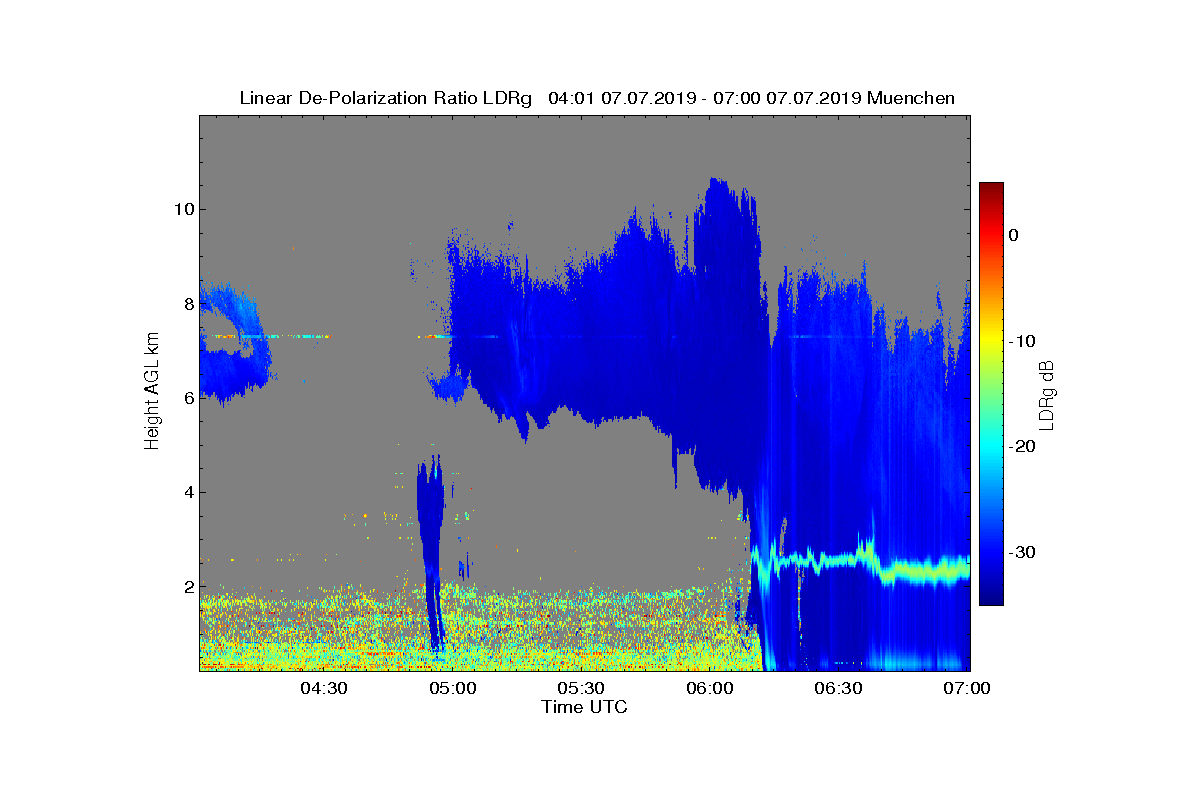Click the plot title mentioning Muenchen

[x=597, y=98]
